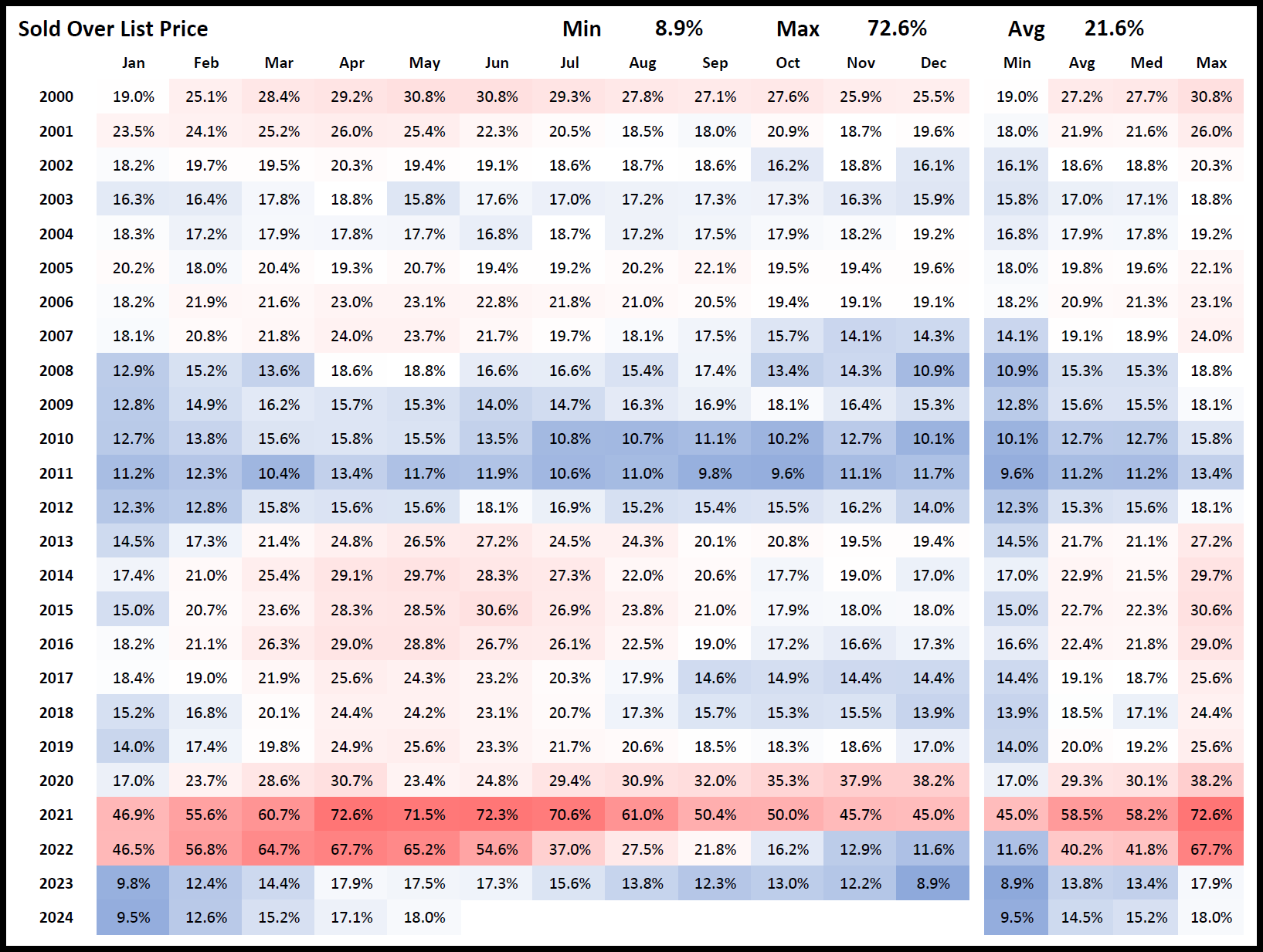Click the overall Avg value 21.6% at top
Image resolution: width=1263 pixels, height=952 pixels.
tap(1114, 29)
